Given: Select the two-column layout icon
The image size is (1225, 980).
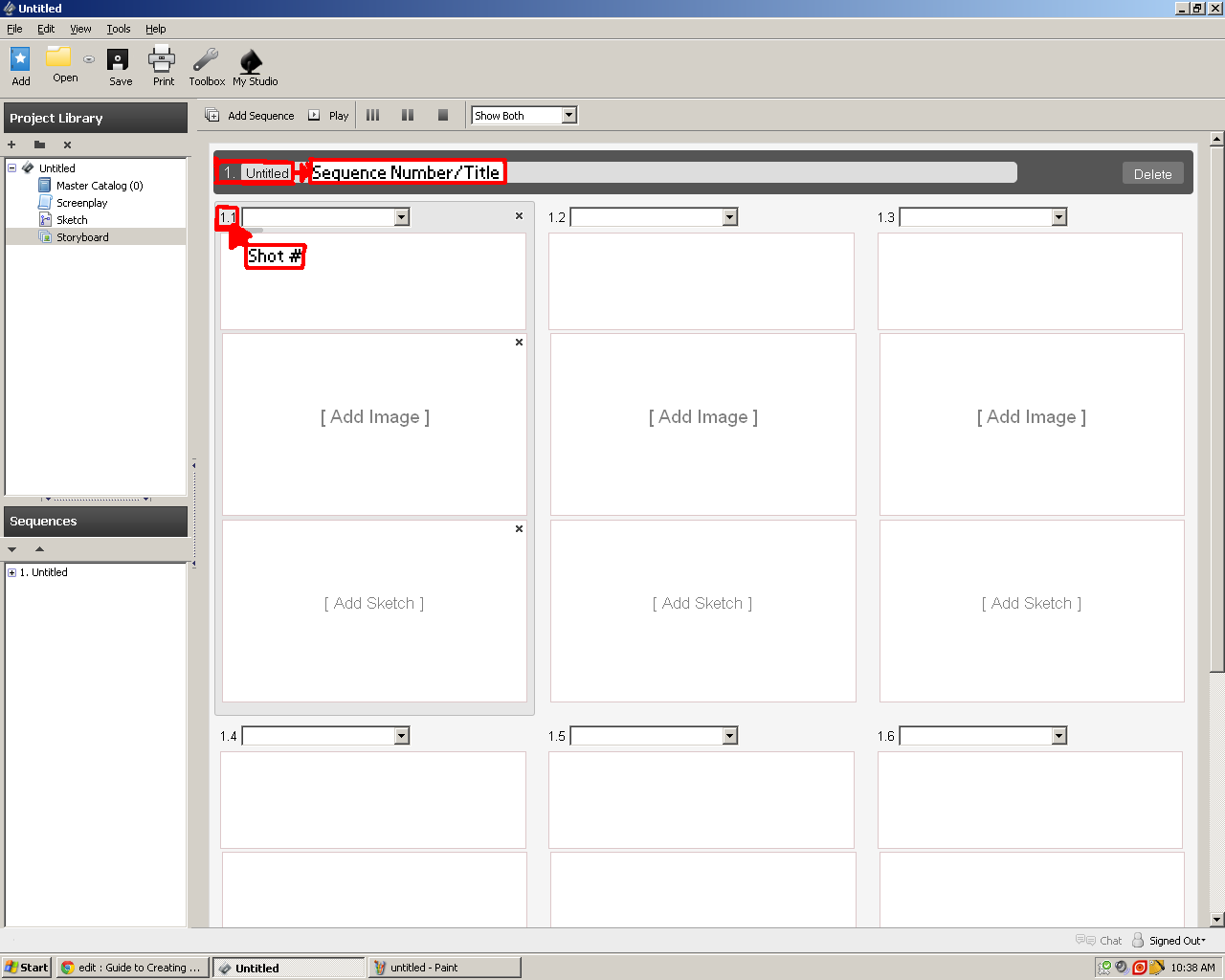Looking at the screenshot, I should pos(408,115).
